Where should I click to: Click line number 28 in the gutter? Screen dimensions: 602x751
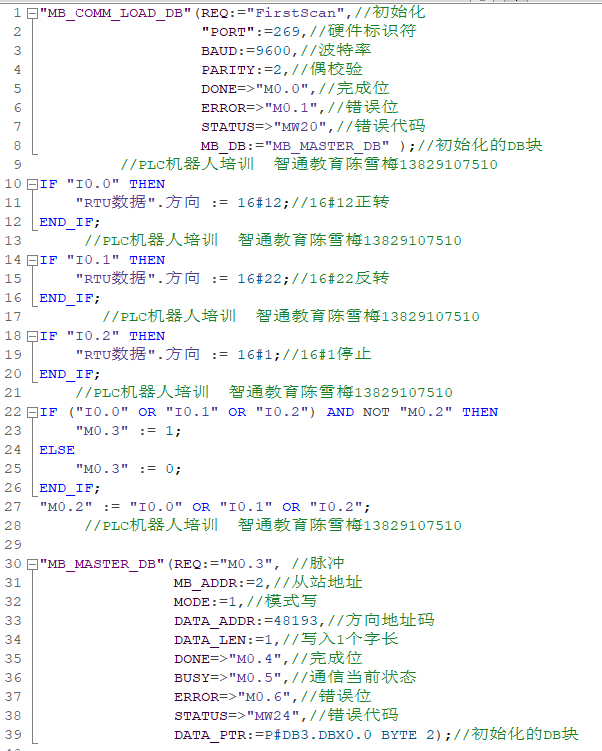14,544
